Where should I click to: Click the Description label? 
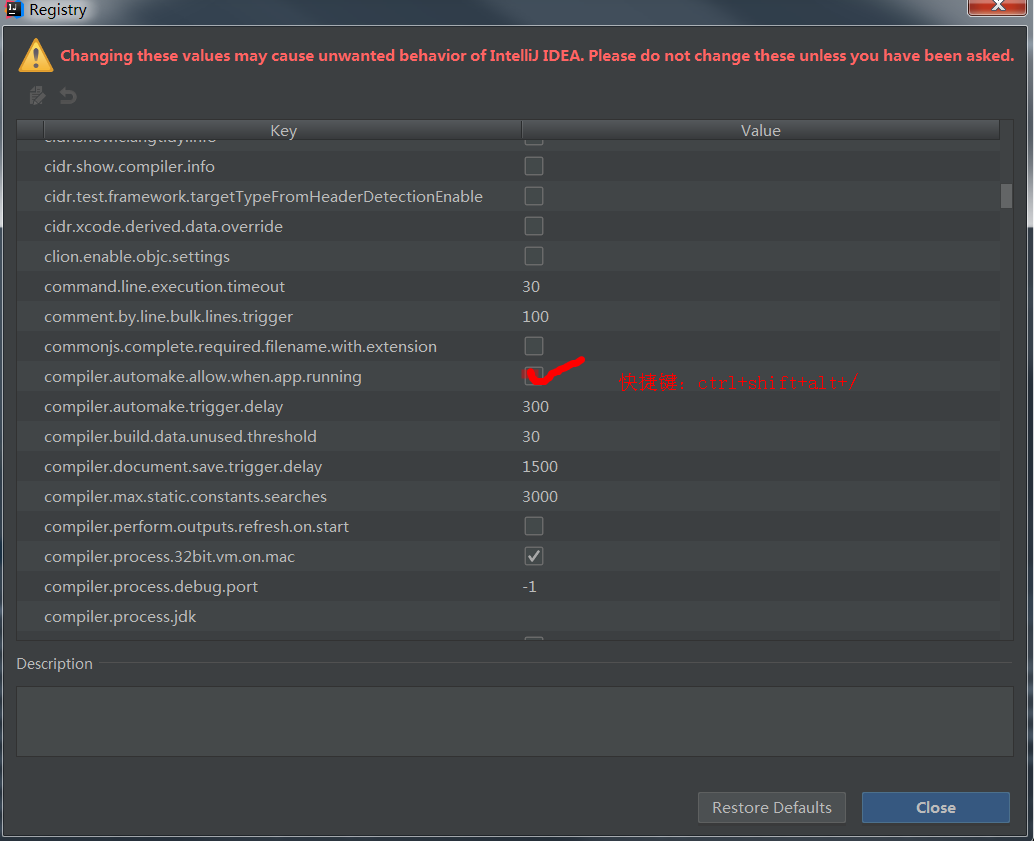pos(54,664)
